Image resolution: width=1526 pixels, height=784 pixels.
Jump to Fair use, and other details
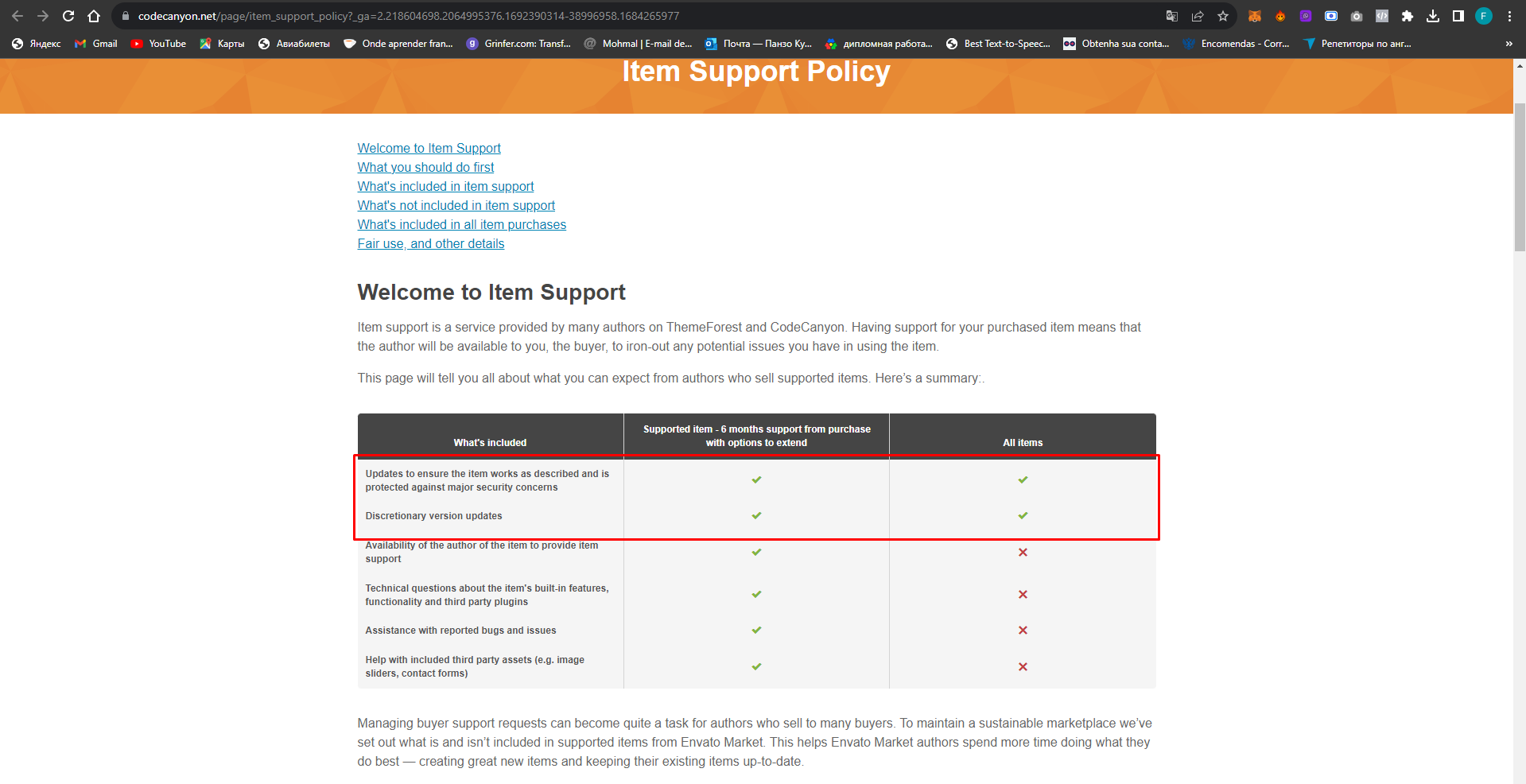pyautogui.click(x=430, y=243)
